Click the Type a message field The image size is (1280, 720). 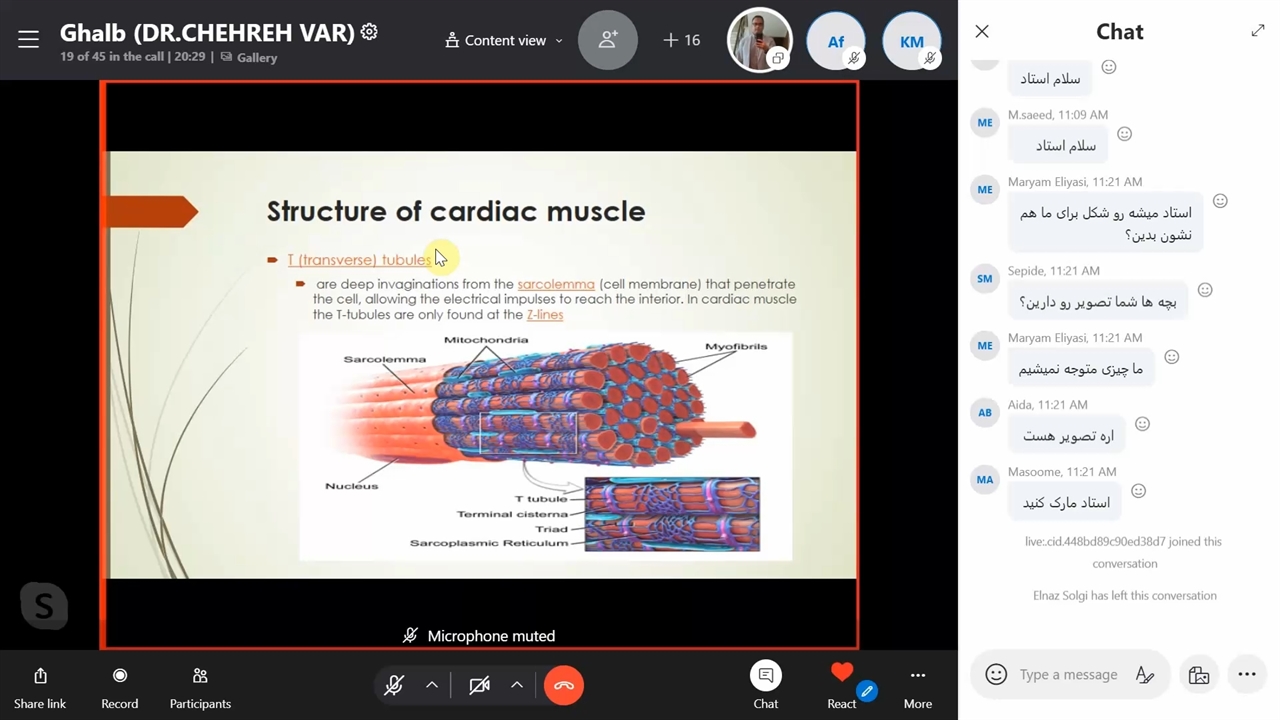[x=1068, y=675]
